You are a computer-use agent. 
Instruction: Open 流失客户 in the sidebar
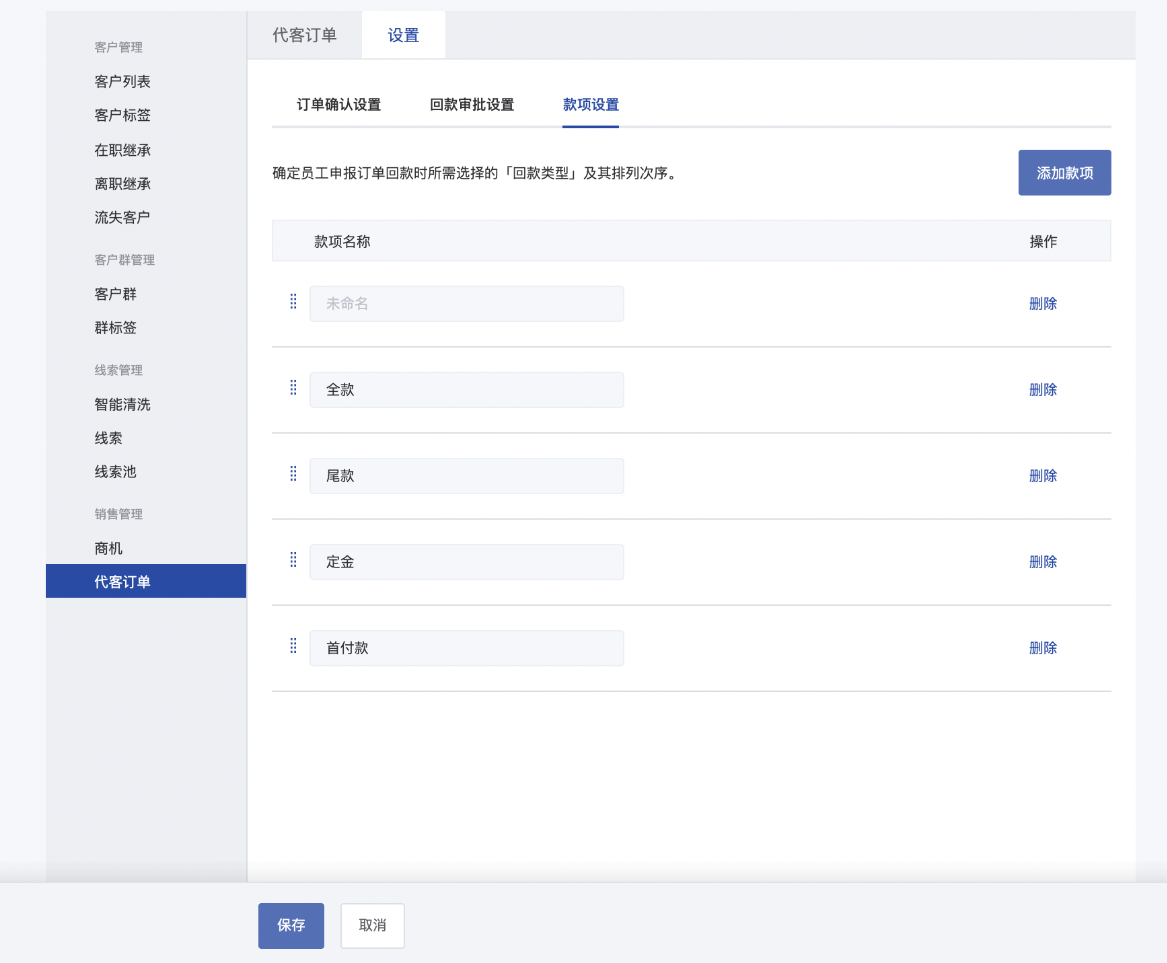pyautogui.click(x=123, y=217)
